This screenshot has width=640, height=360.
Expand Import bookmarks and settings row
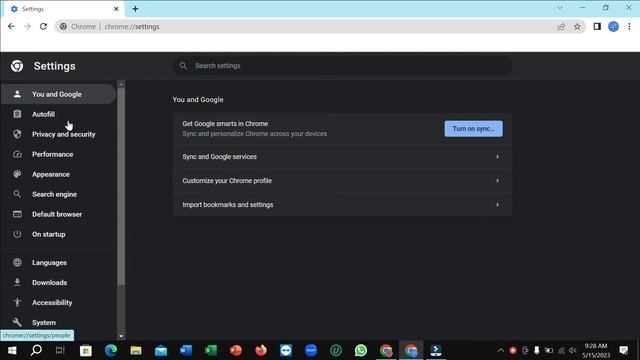click(342, 205)
